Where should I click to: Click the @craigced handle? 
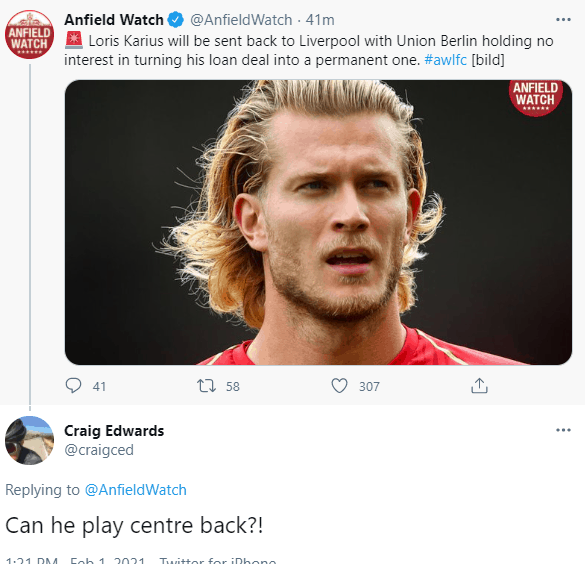pyautogui.click(x=99, y=450)
